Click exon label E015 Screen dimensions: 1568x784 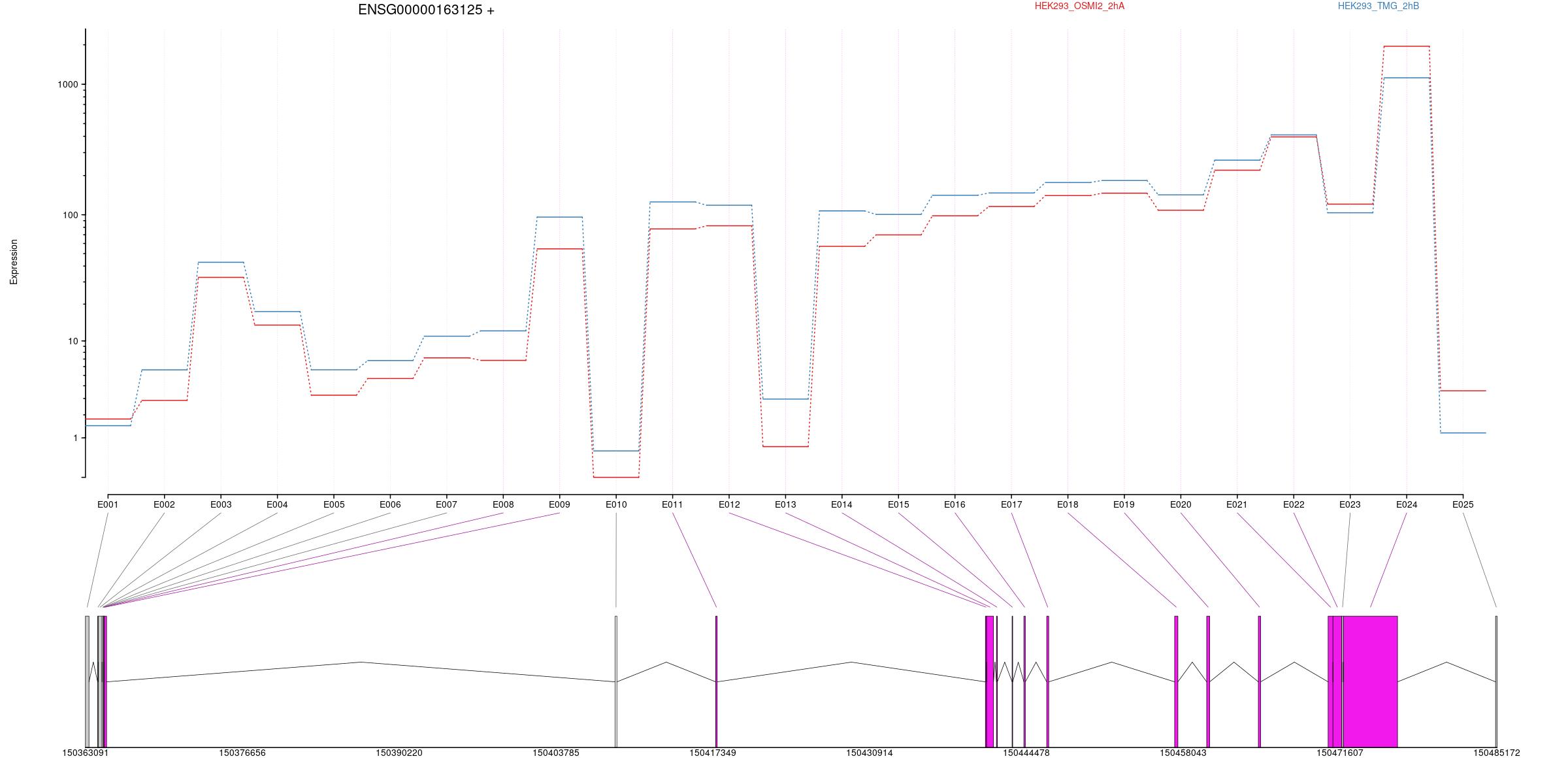coord(898,504)
